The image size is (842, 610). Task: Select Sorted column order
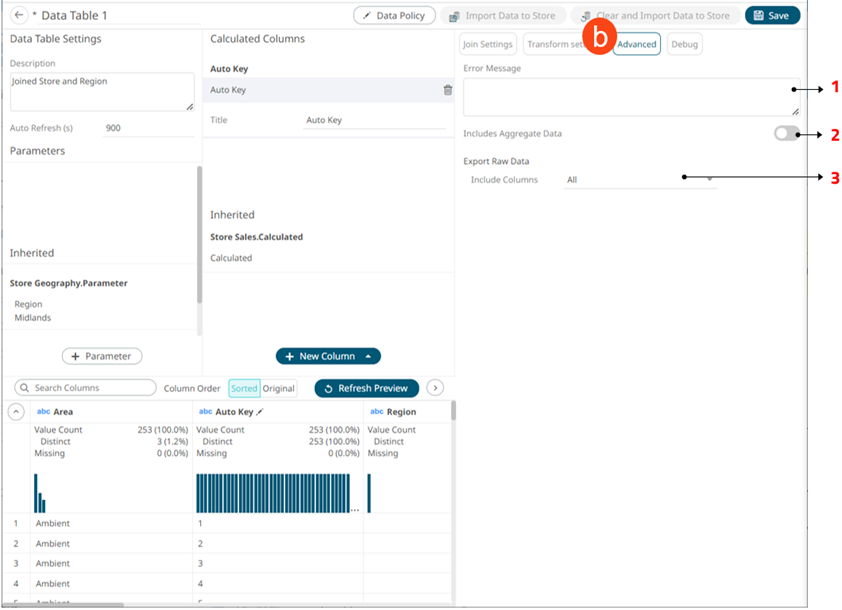tap(244, 388)
